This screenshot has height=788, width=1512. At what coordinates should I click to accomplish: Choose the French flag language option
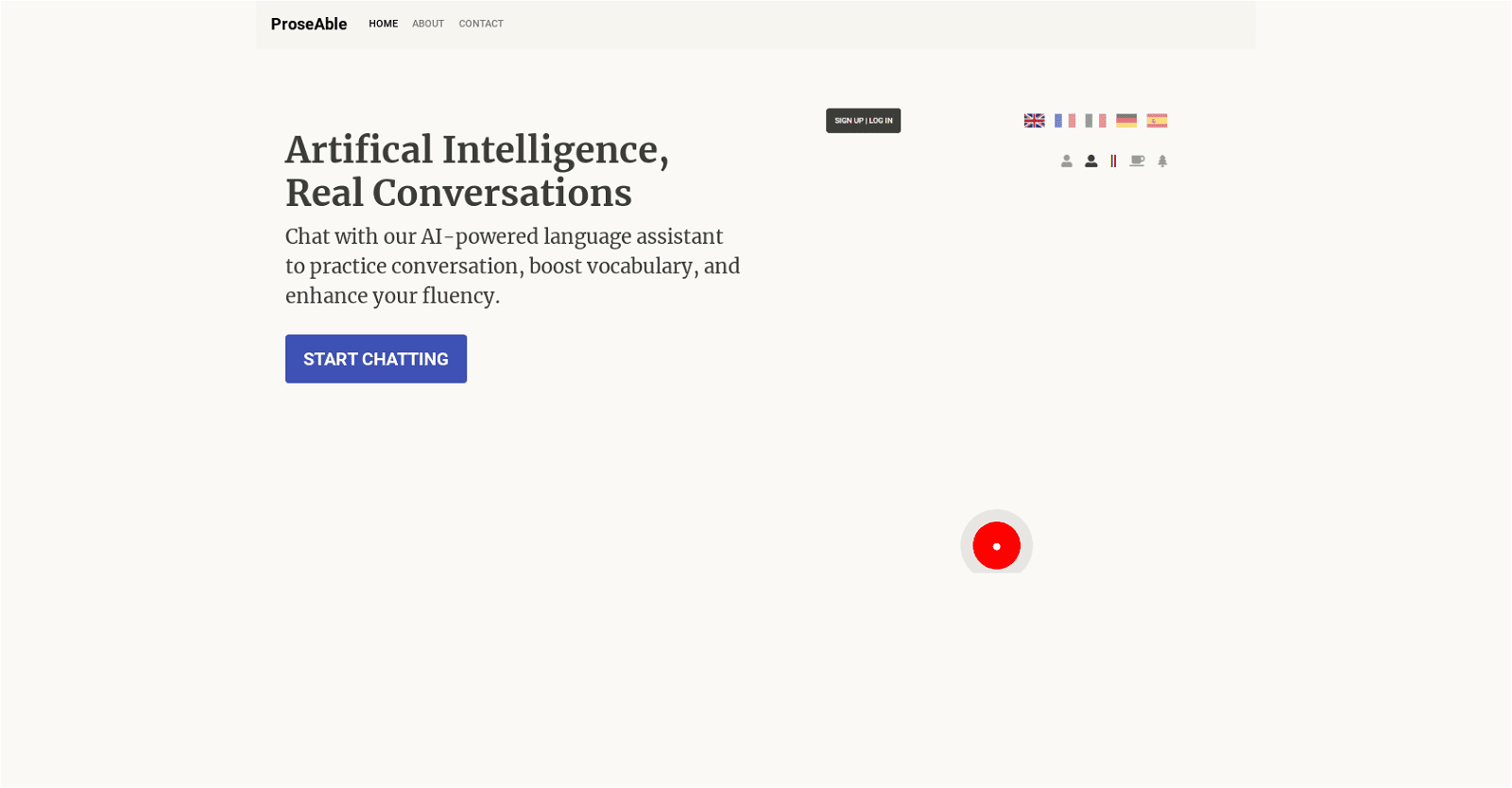(1065, 121)
